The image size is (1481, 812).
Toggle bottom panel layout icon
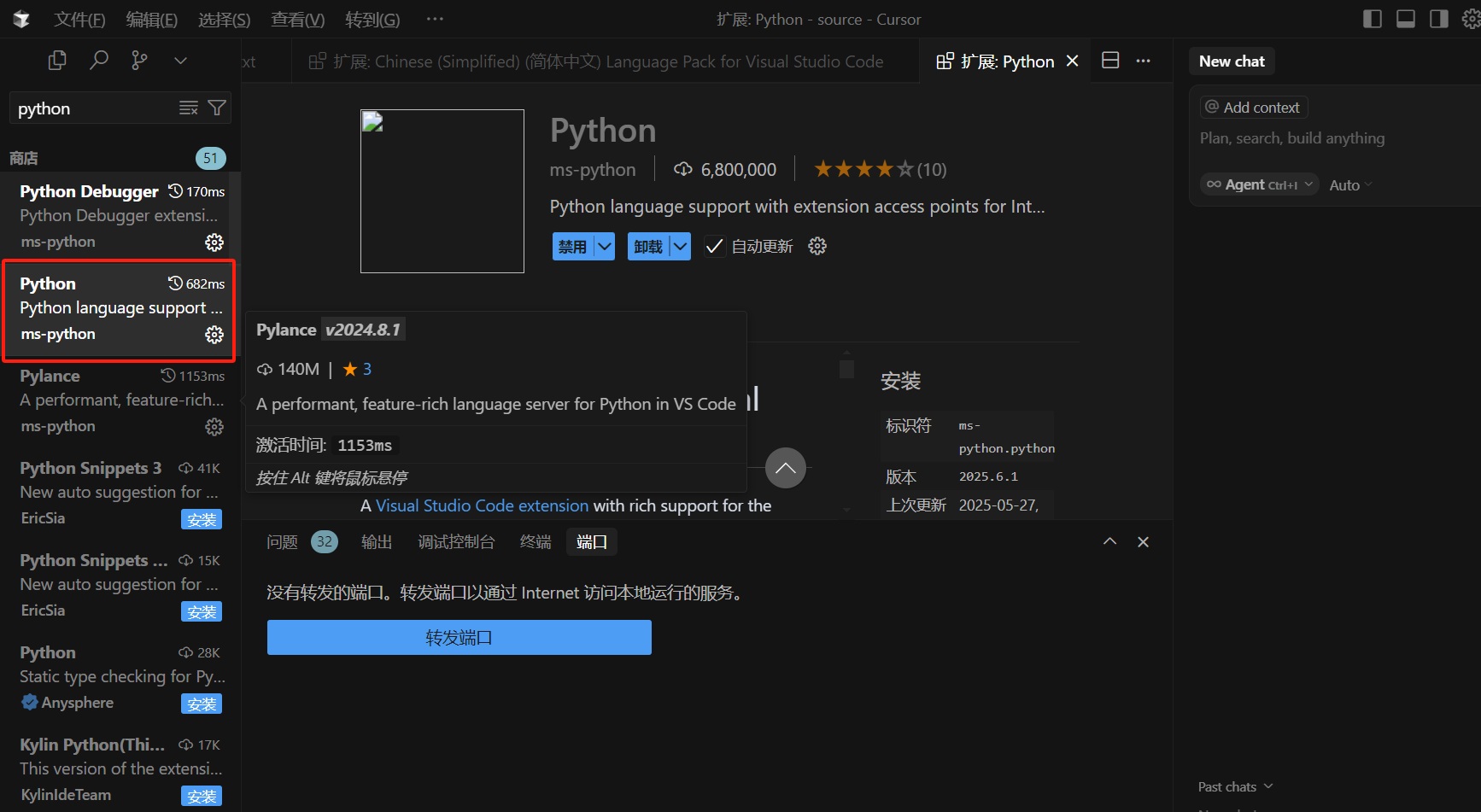point(1406,19)
